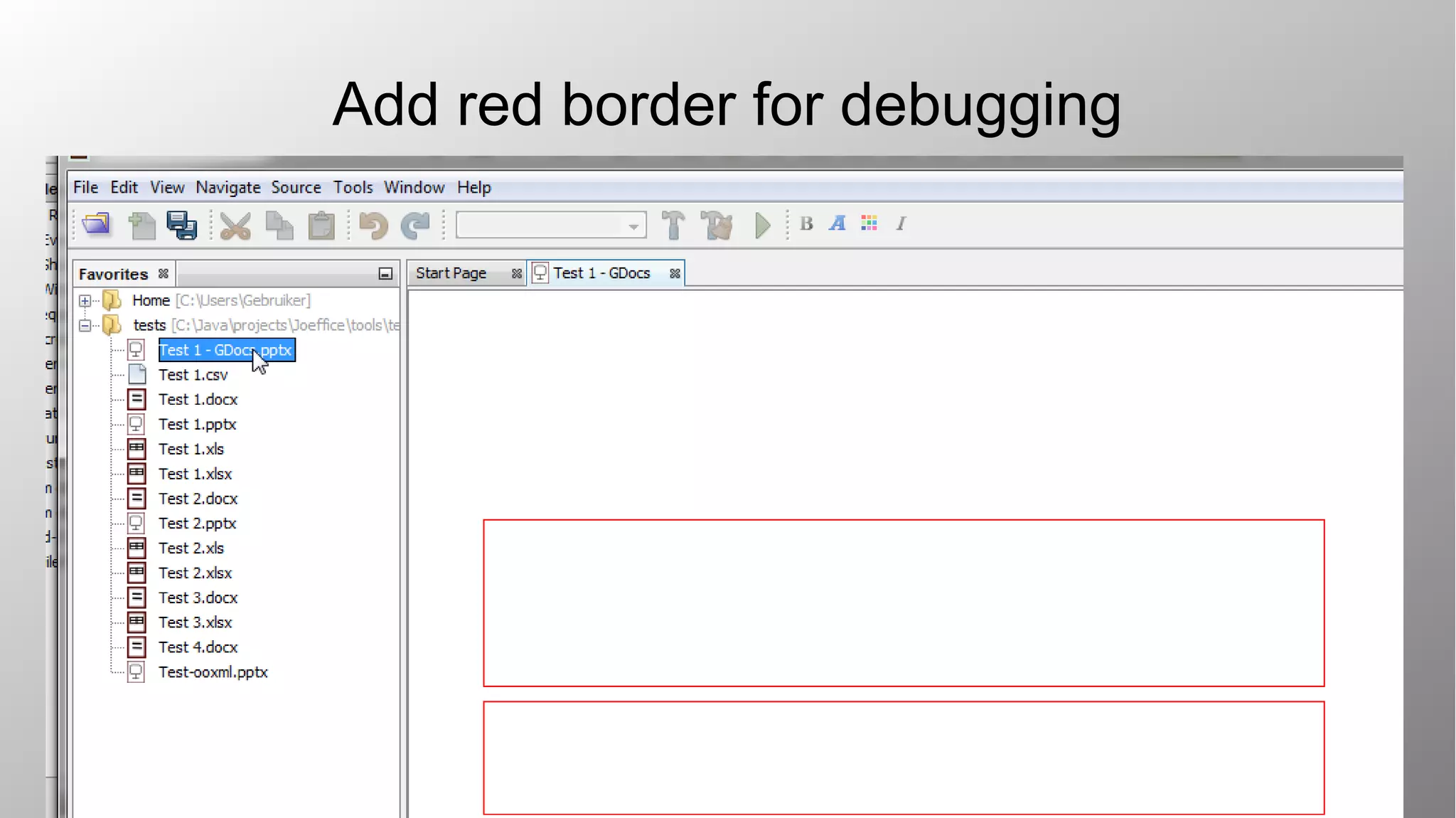Viewport: 1456px width, 818px height.
Task: Open the font style A icon
Action: [x=837, y=223]
